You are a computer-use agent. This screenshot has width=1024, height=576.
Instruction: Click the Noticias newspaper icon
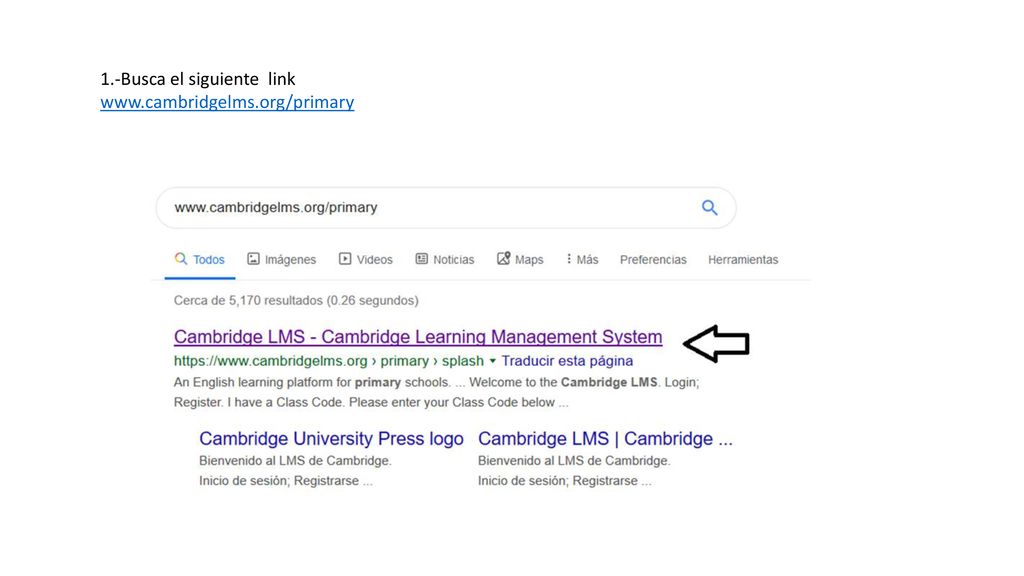(x=422, y=259)
